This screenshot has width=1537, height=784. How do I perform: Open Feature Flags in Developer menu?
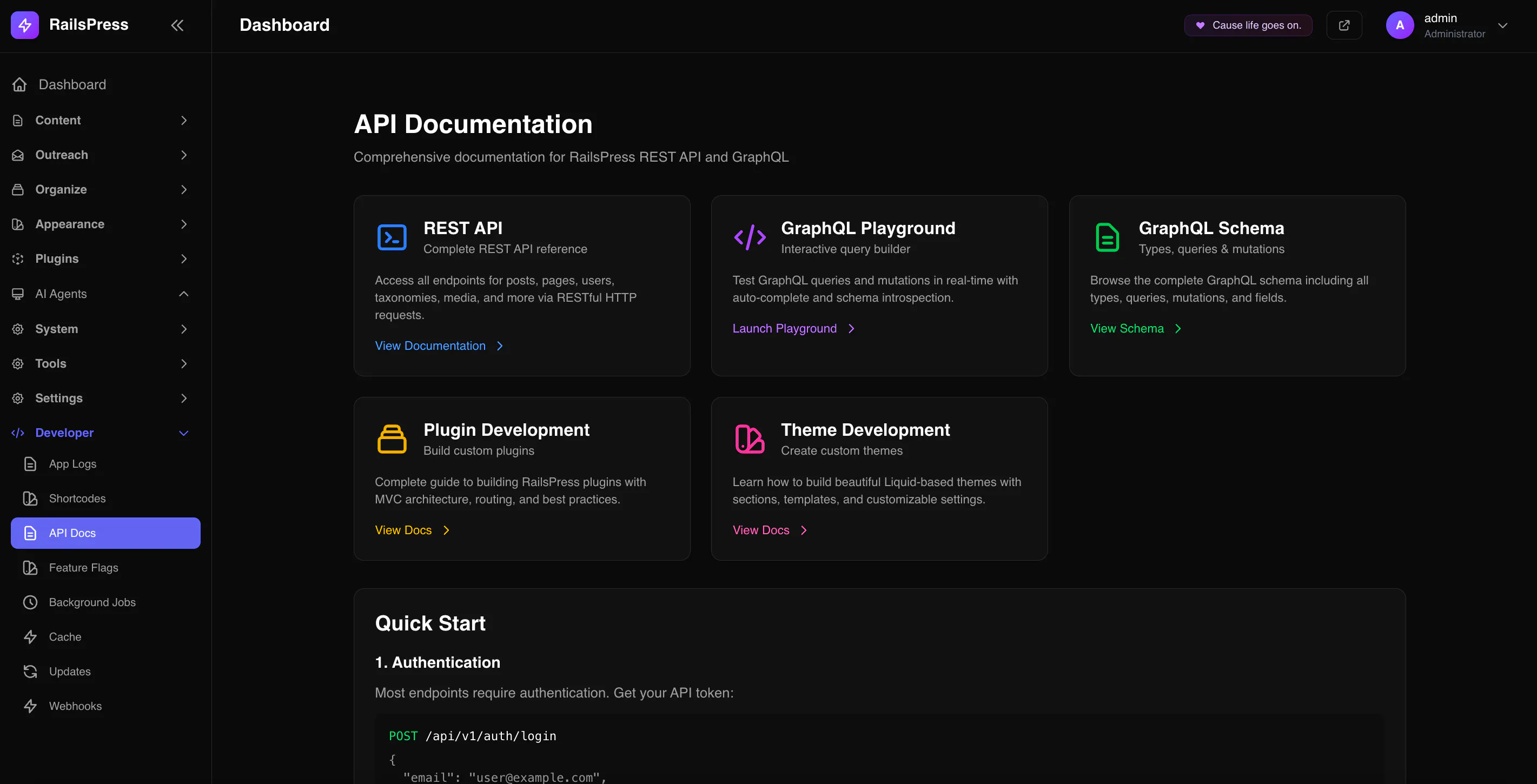click(105, 568)
